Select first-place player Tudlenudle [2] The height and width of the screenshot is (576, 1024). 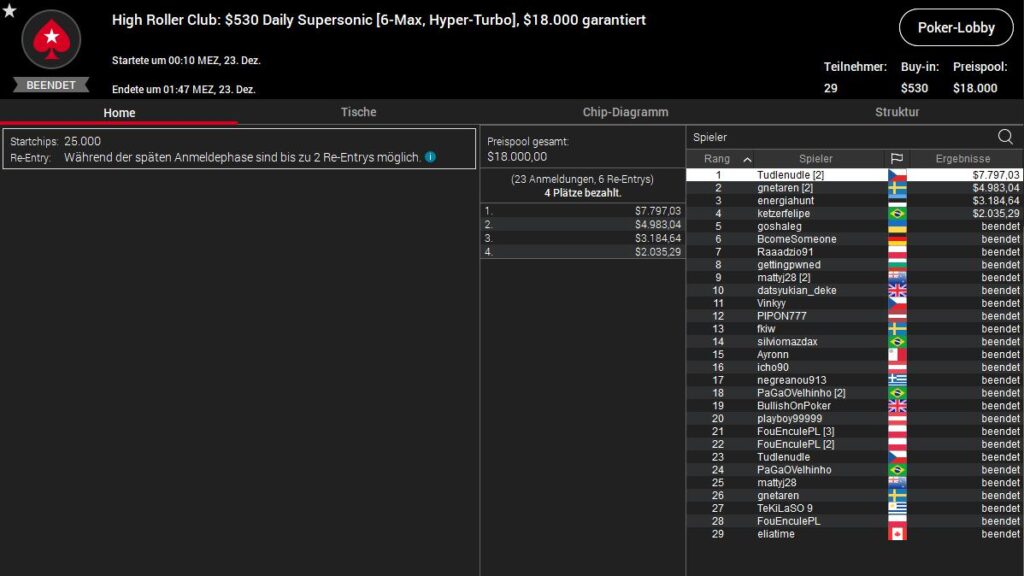coord(790,175)
